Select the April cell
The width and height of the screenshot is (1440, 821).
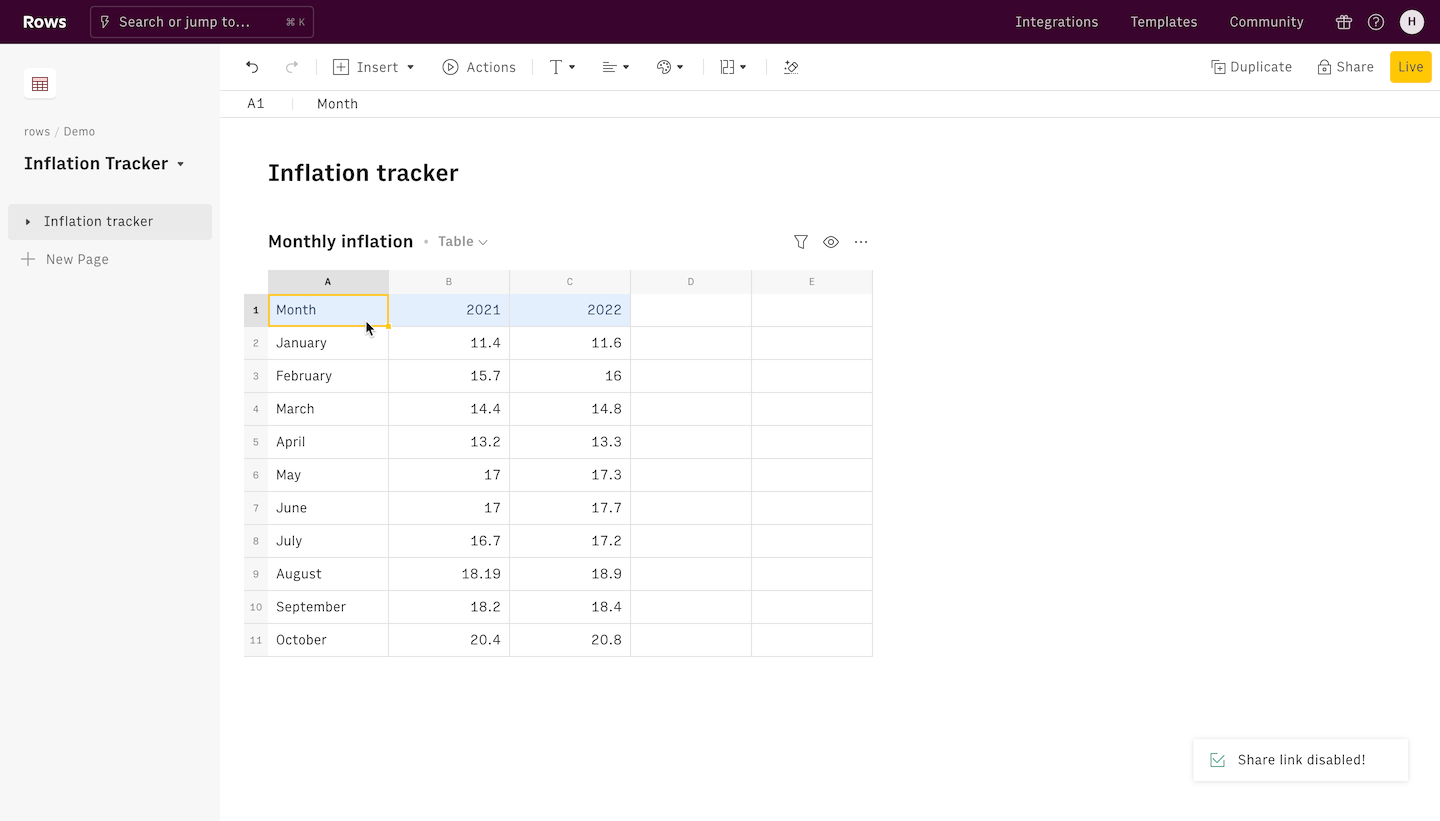click(x=328, y=442)
